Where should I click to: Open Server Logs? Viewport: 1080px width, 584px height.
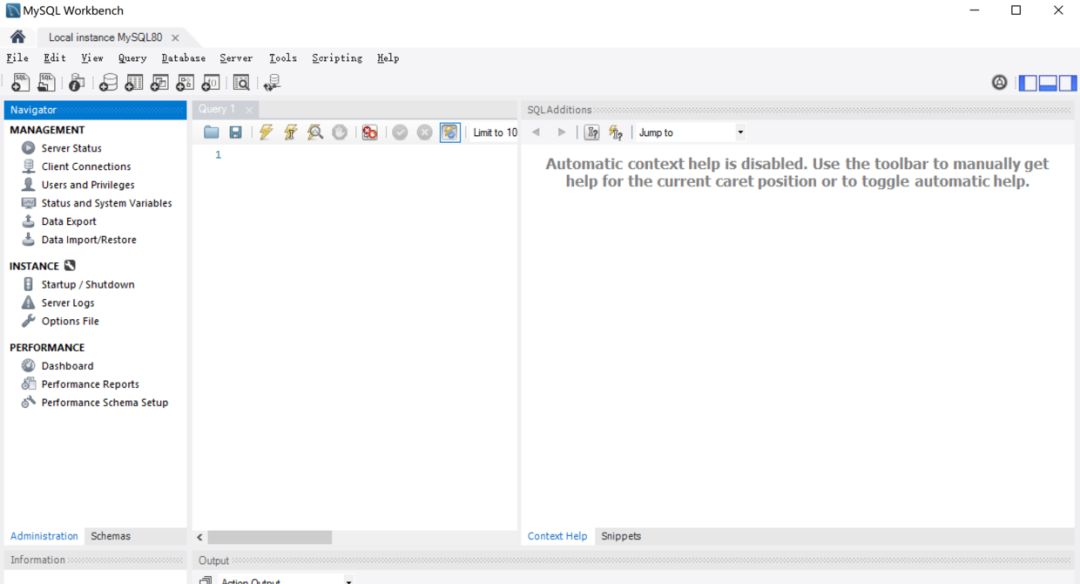[x=68, y=303]
